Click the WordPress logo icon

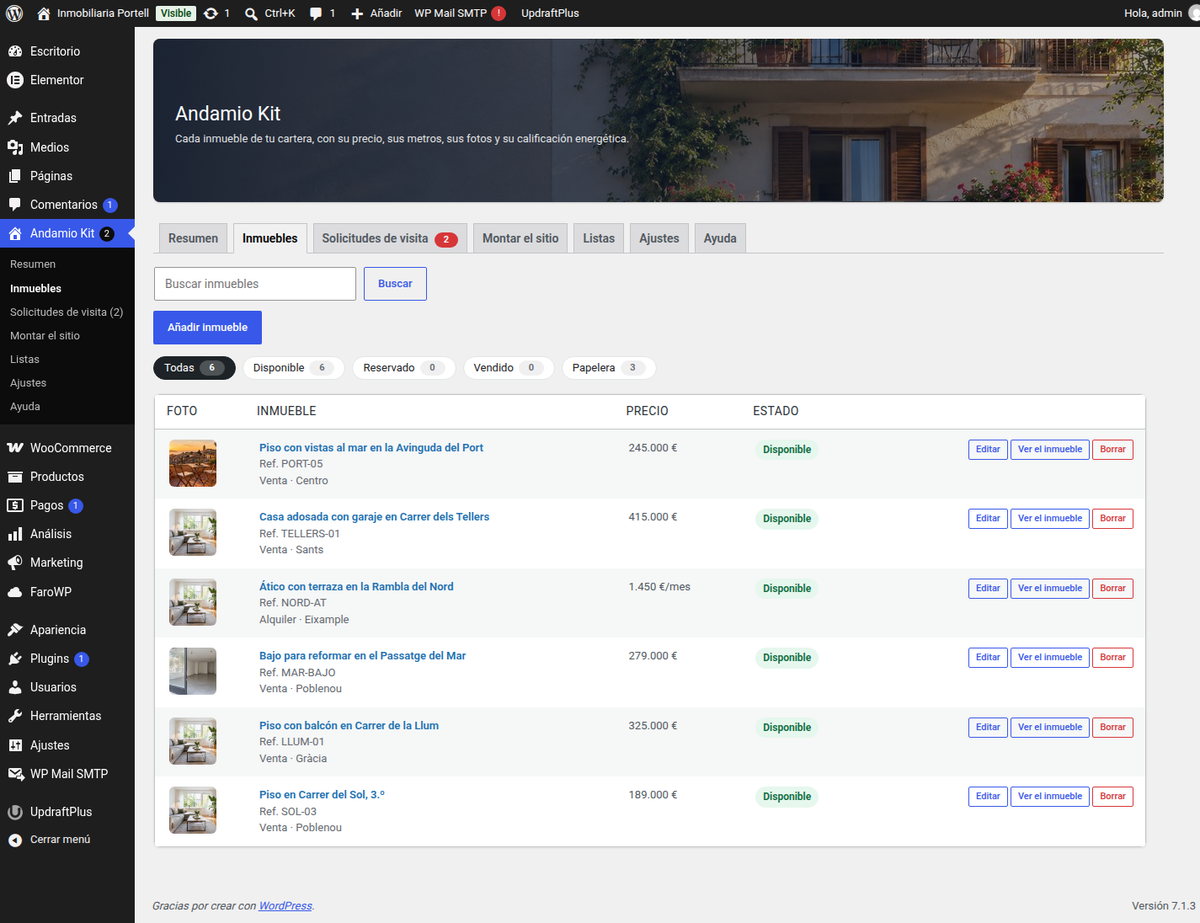(14, 13)
